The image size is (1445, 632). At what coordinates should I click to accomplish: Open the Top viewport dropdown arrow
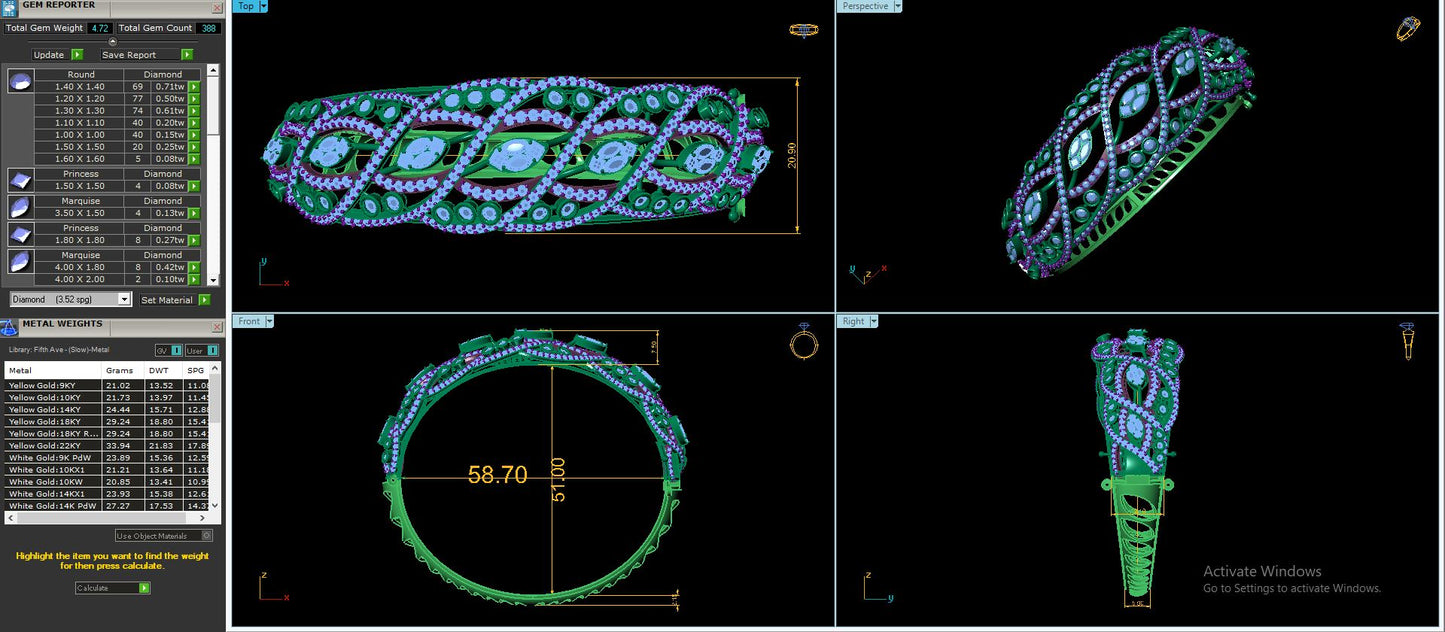(264, 6)
